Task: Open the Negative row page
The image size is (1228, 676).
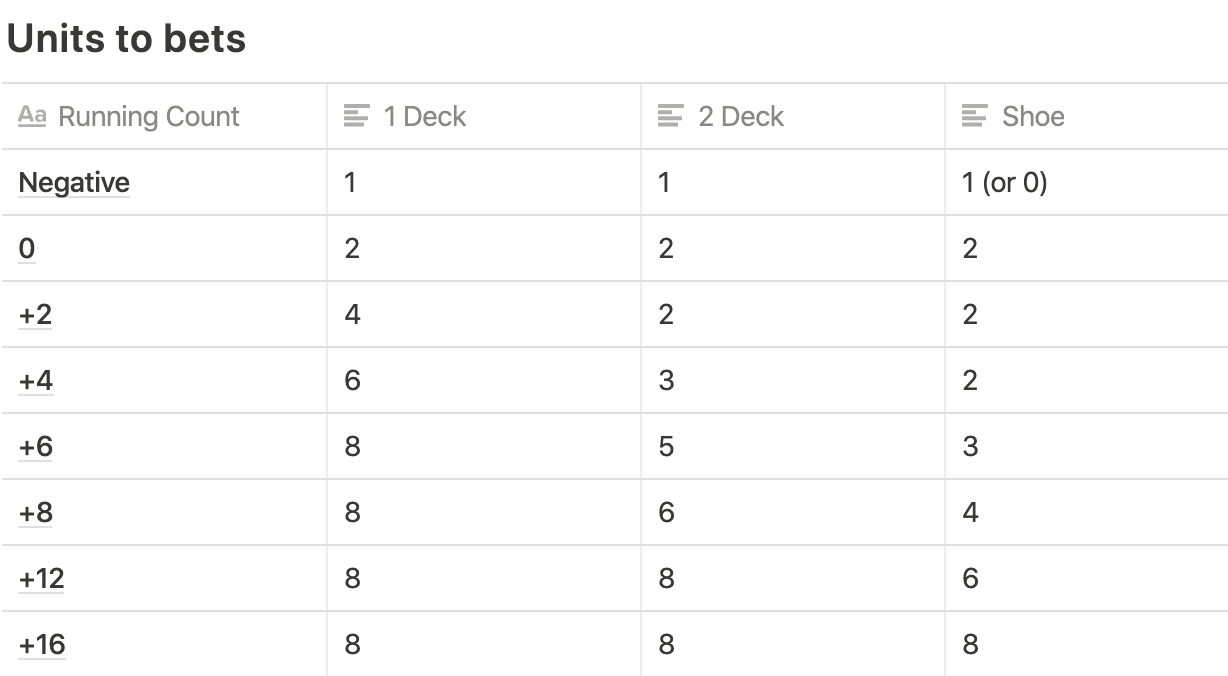Action: coord(74,183)
